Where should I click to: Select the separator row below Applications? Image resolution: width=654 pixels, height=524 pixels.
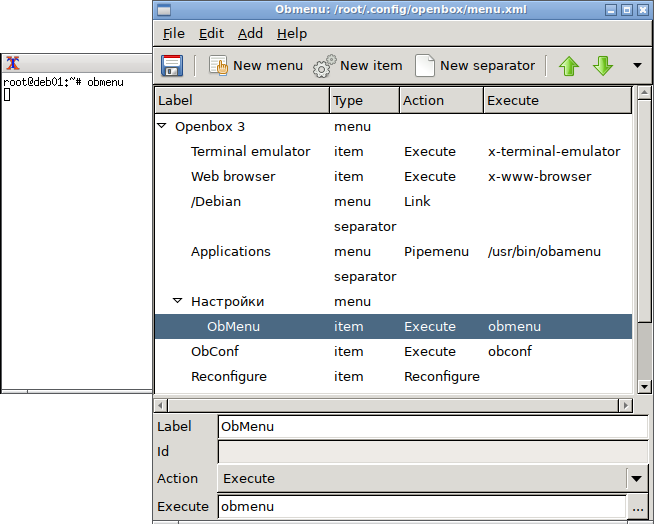coord(393,277)
